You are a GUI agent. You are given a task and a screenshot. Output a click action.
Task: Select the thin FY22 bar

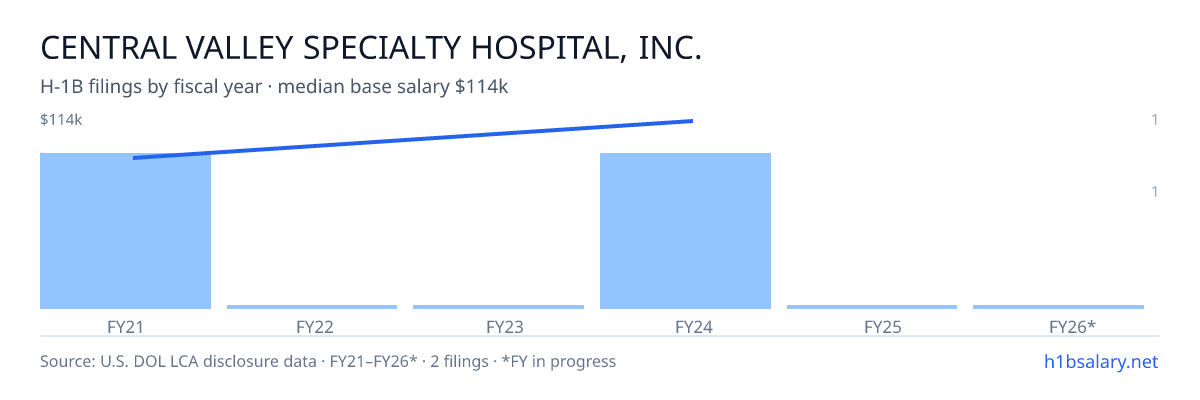(x=312, y=307)
